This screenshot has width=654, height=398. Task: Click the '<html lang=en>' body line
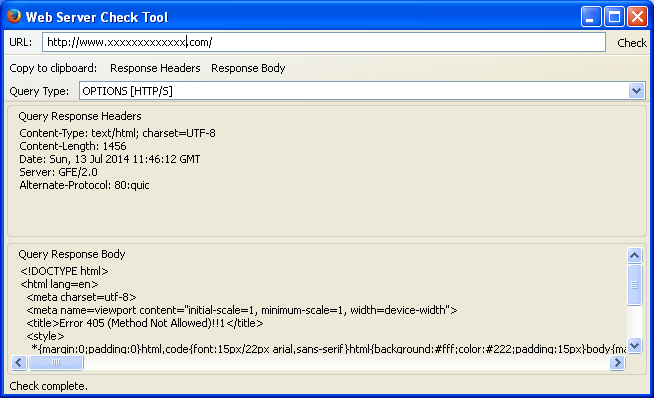59,284
